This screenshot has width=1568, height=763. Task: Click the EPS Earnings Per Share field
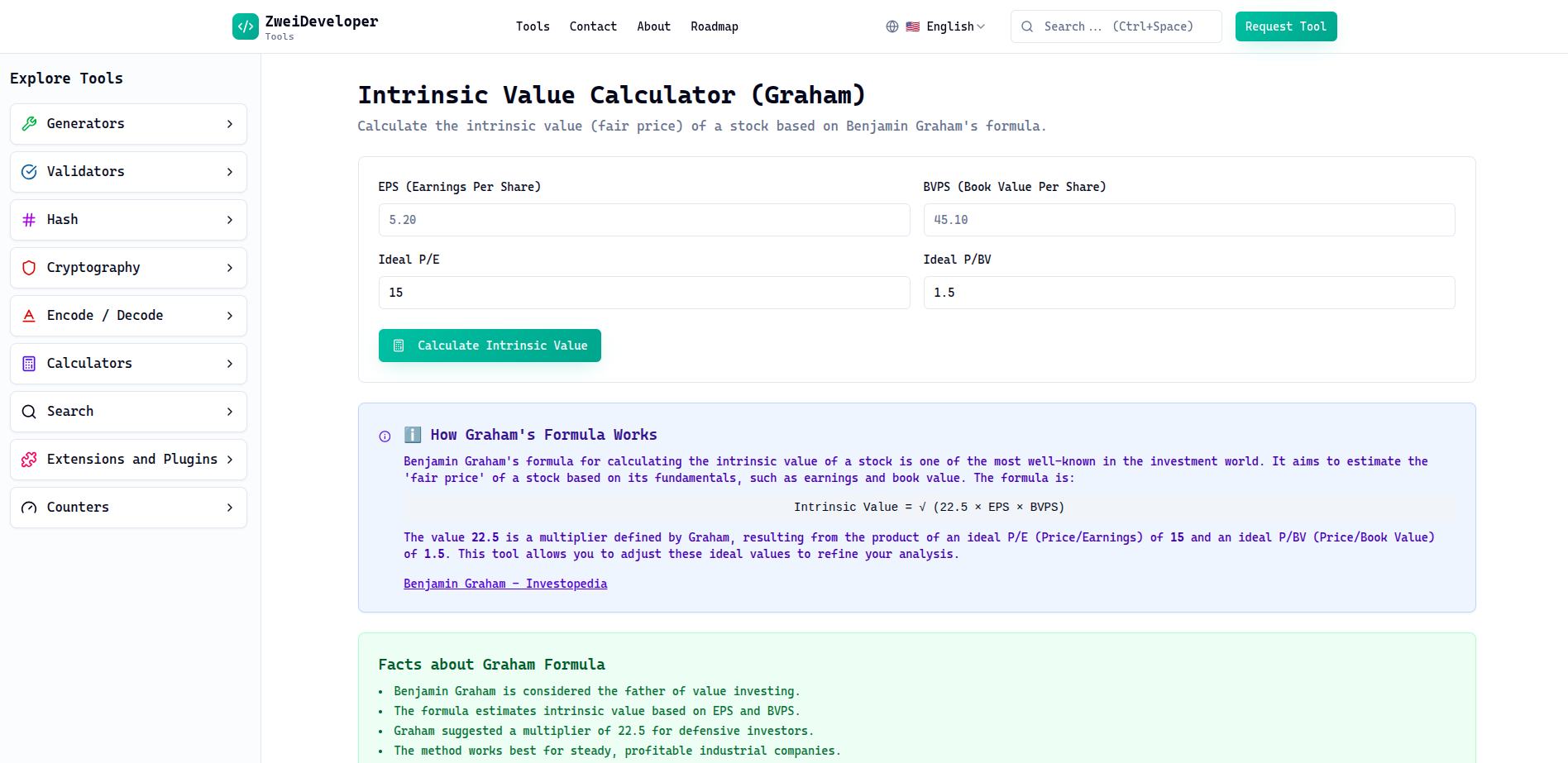[x=643, y=220]
